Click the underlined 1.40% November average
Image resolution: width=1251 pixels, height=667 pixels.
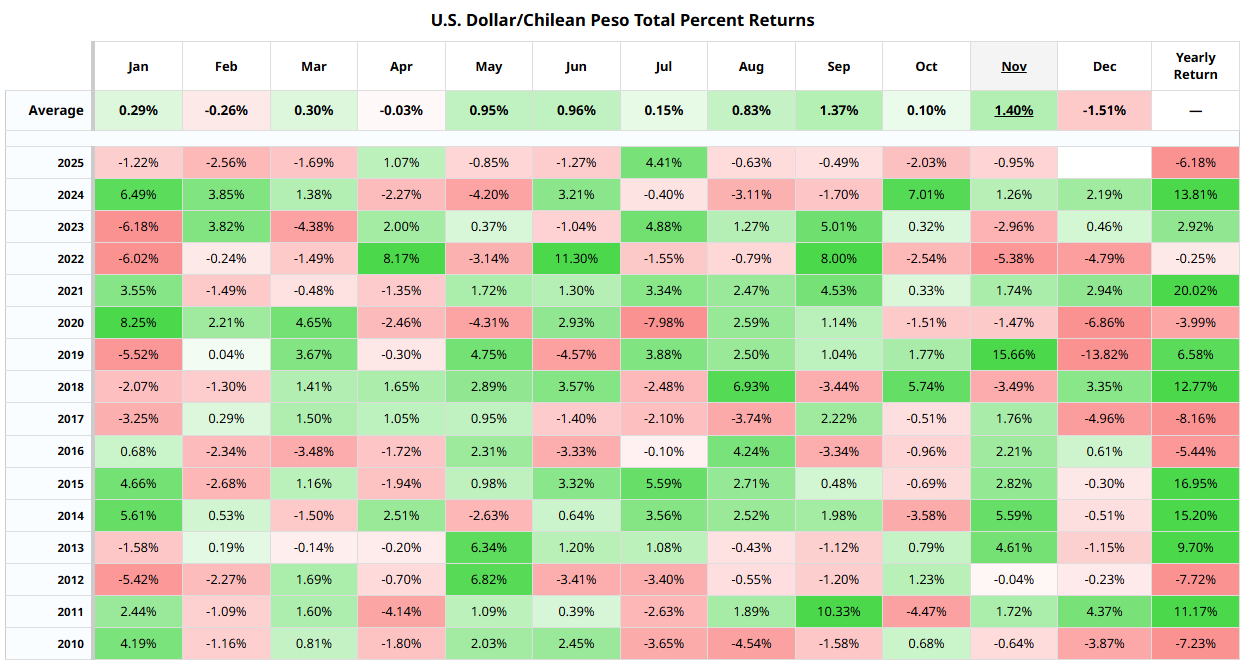point(1014,110)
